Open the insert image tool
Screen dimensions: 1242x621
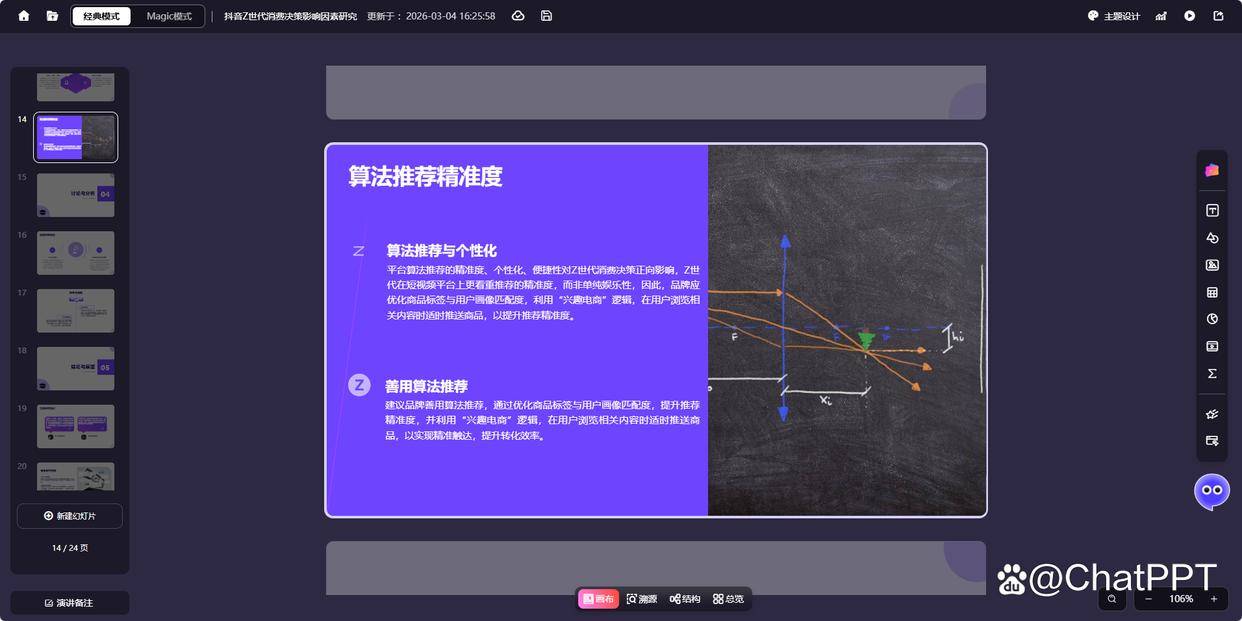(x=1212, y=265)
